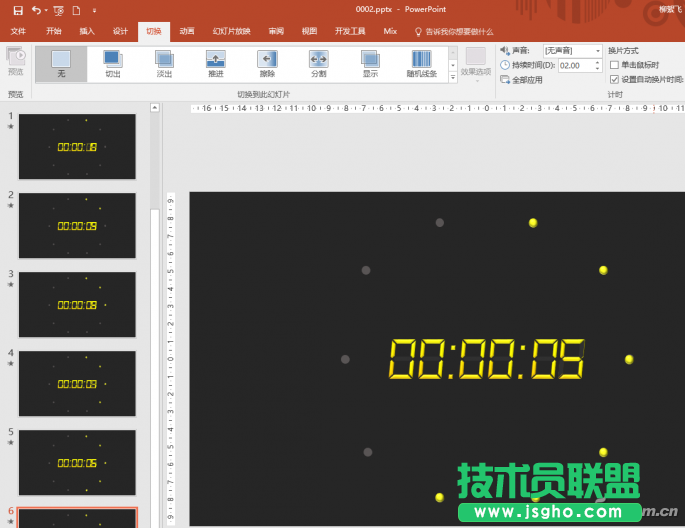
Task: Switch to the 审阅 (Review) tab
Action: coord(276,31)
